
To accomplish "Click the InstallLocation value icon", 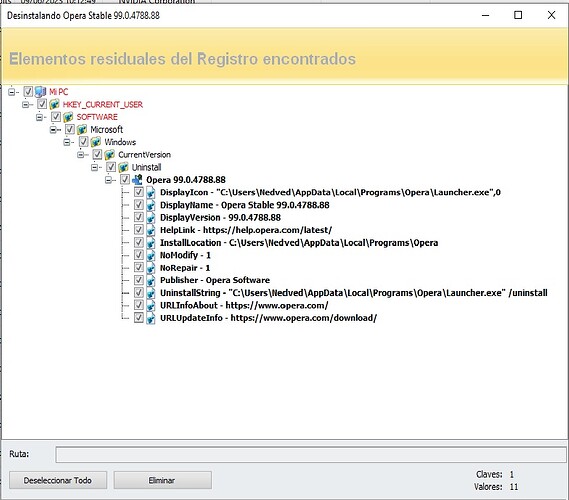I will click(x=151, y=242).
